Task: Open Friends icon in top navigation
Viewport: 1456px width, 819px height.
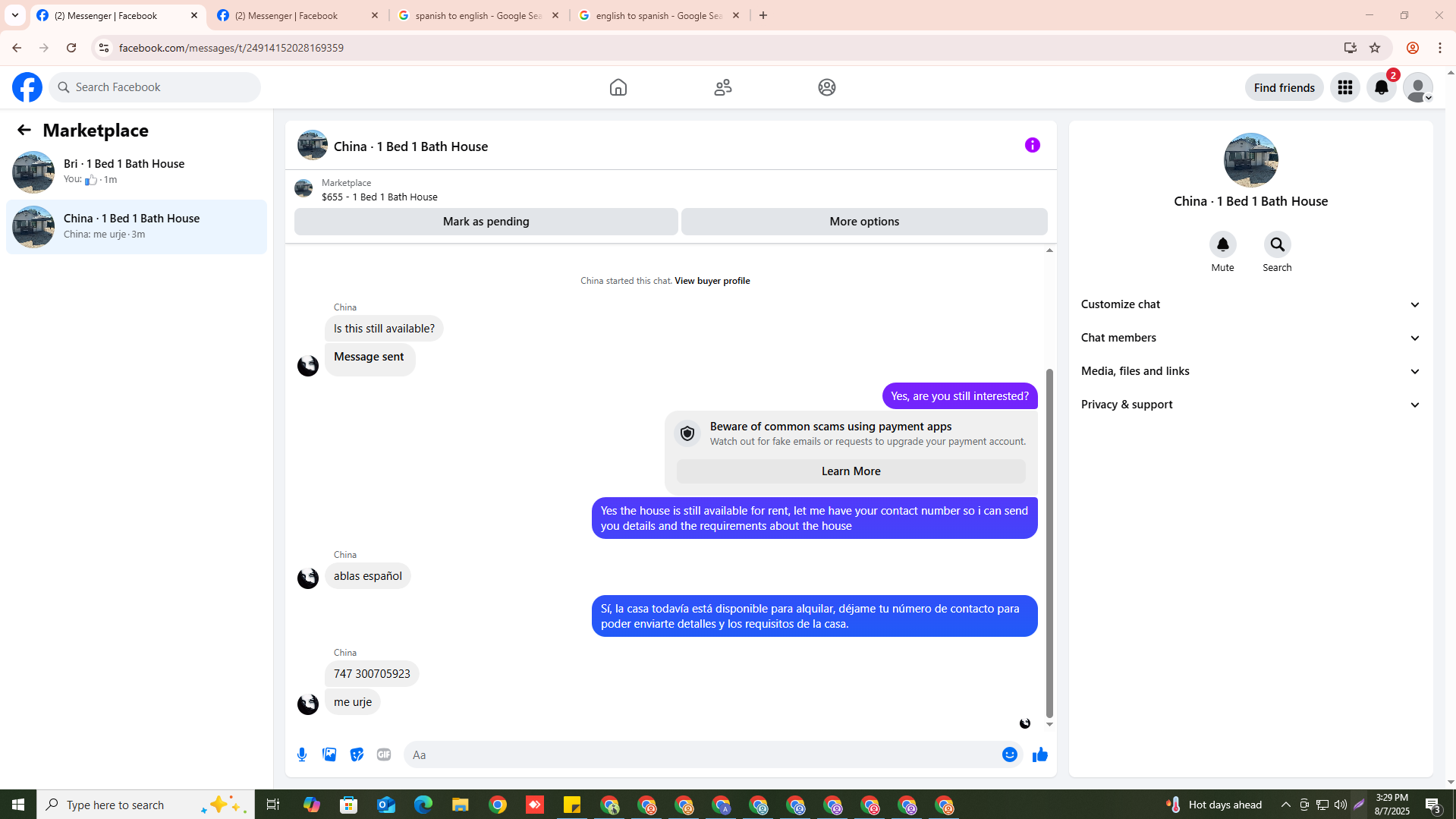Action: point(723,87)
